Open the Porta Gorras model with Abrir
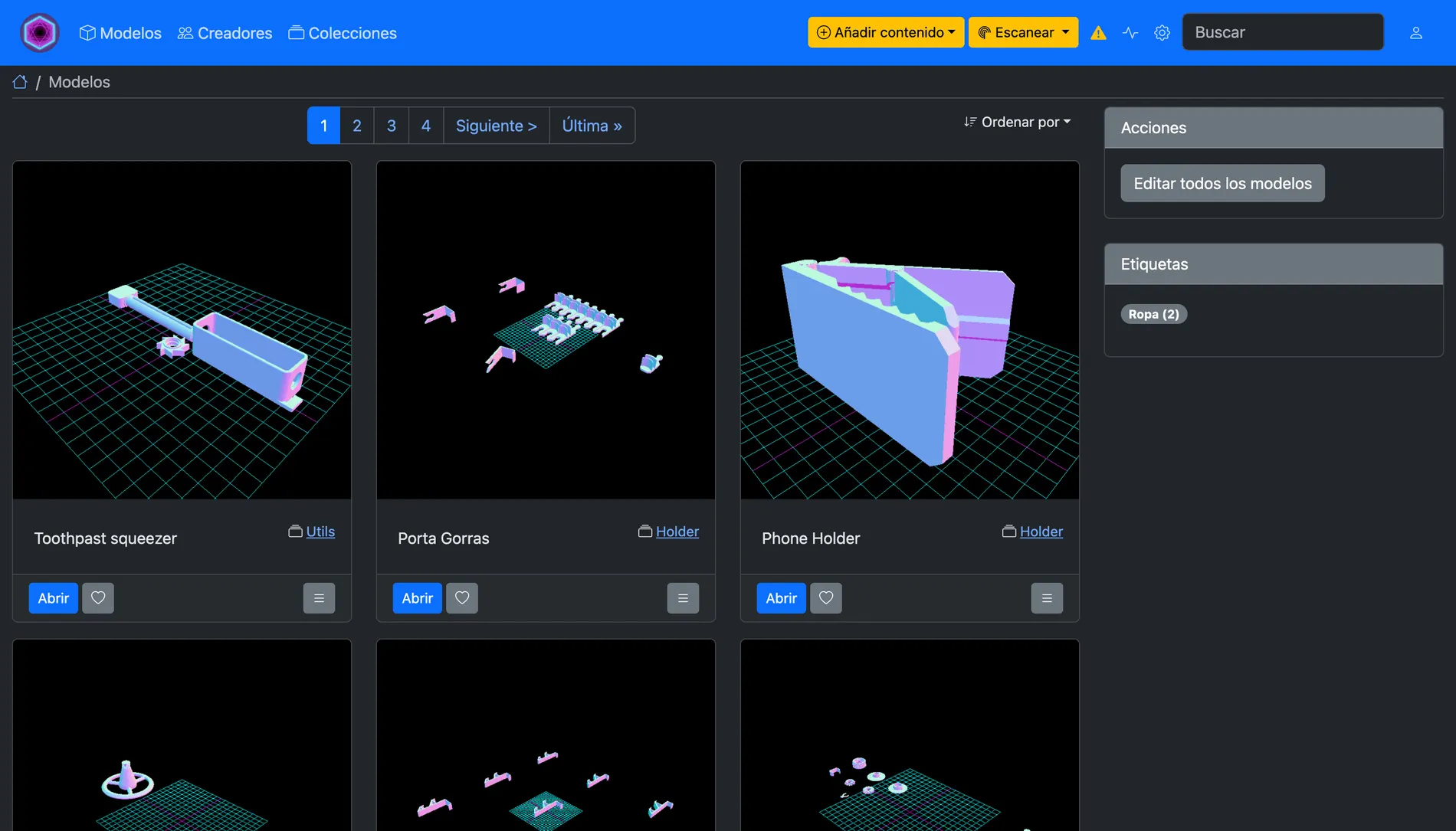 pos(418,598)
